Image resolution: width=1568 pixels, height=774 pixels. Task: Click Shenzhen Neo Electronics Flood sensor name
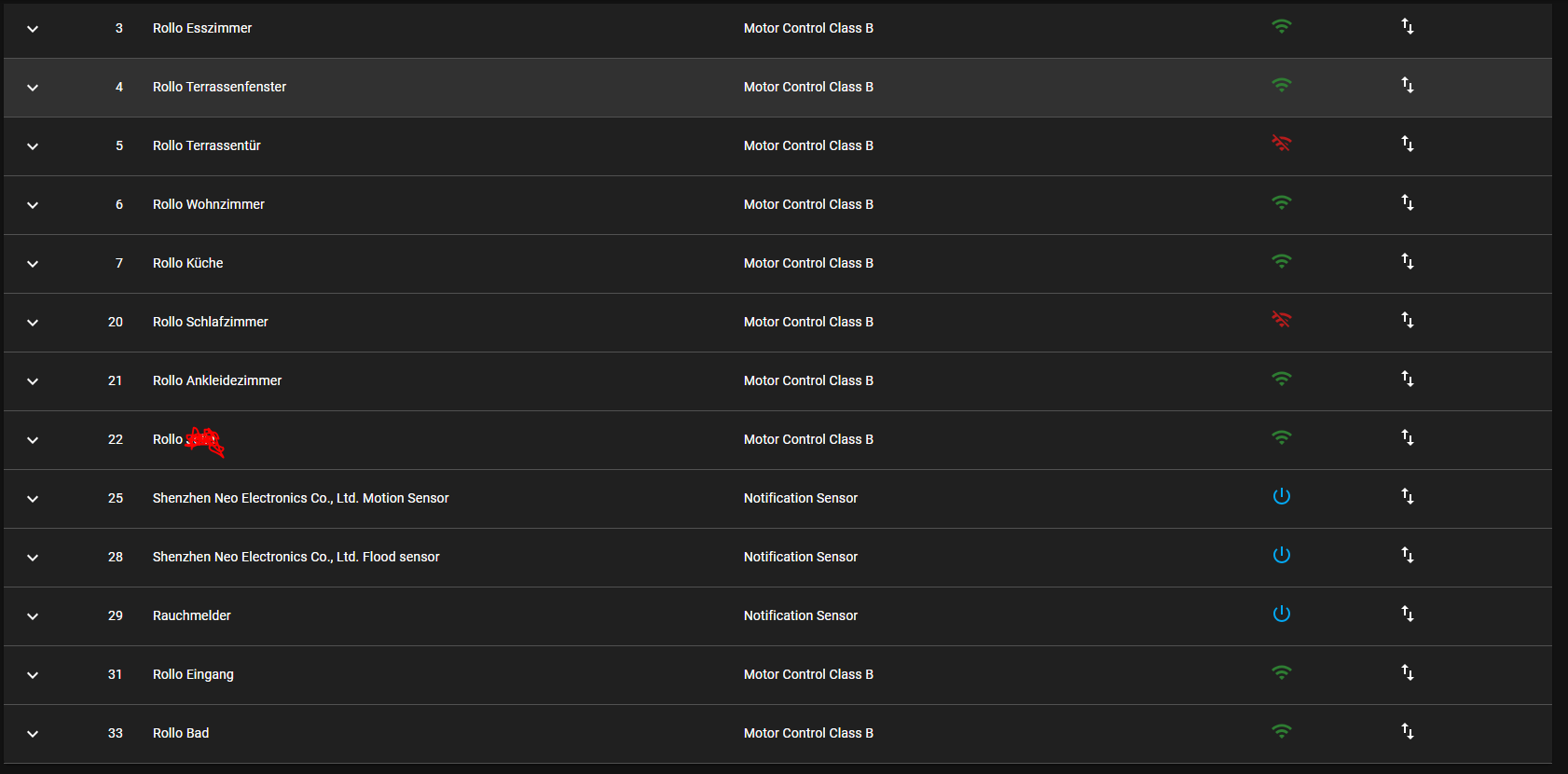coord(296,557)
